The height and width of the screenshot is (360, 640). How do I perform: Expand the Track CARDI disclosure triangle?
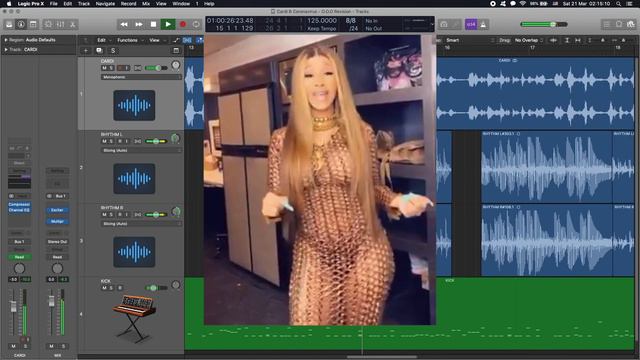coord(6,50)
